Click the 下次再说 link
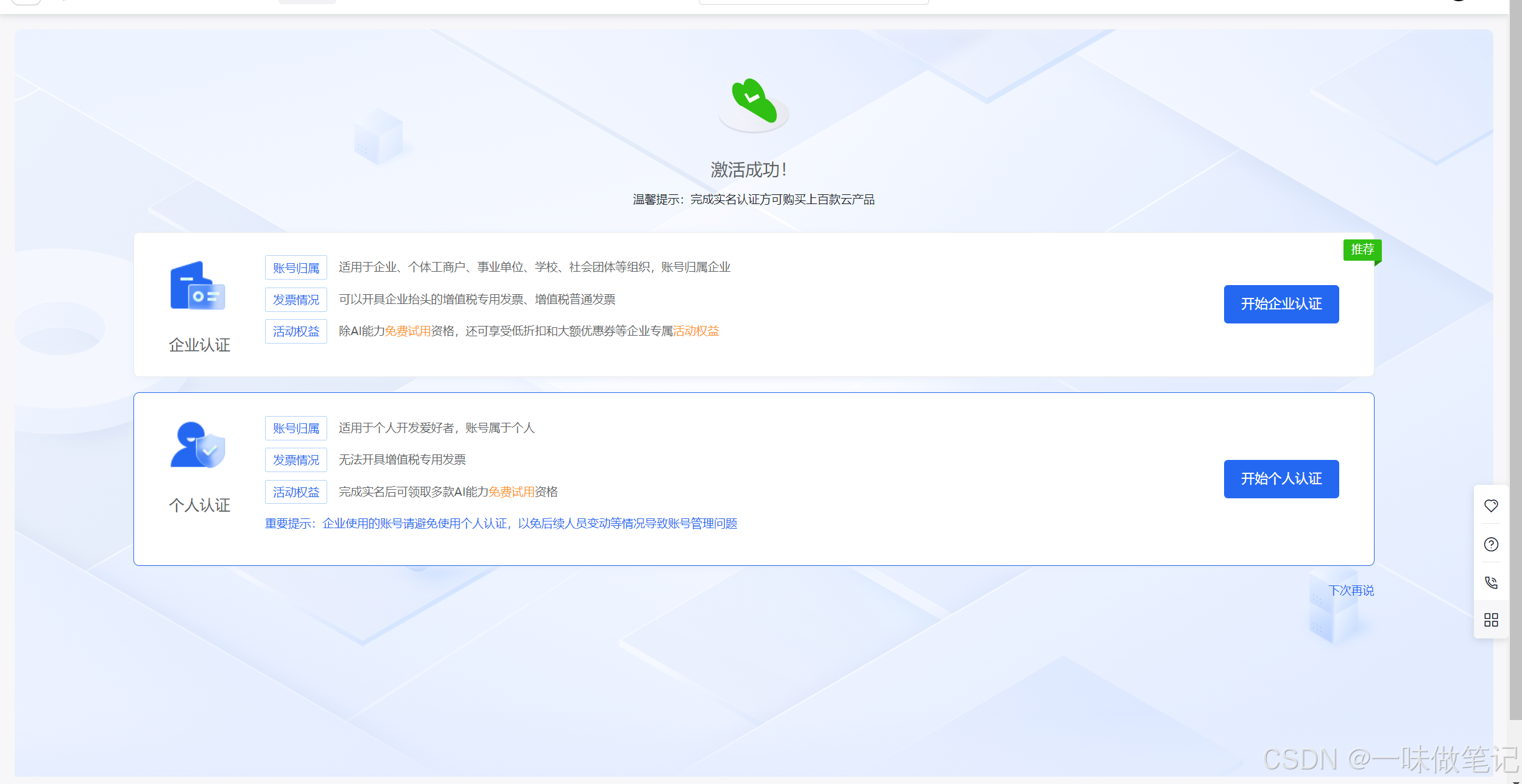The width and height of the screenshot is (1522, 784). pos(1351,590)
